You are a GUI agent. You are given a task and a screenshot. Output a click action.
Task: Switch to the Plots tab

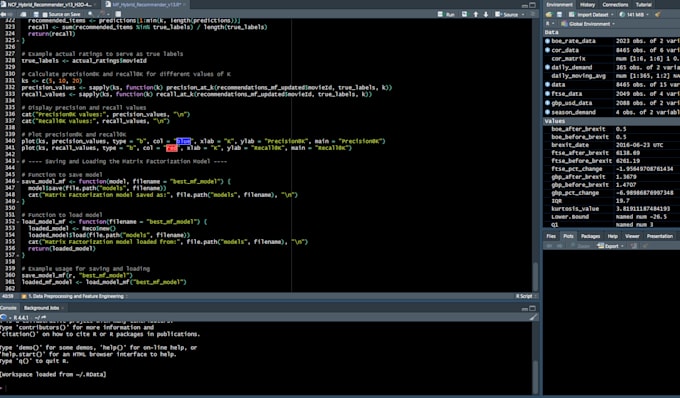click(x=568, y=236)
